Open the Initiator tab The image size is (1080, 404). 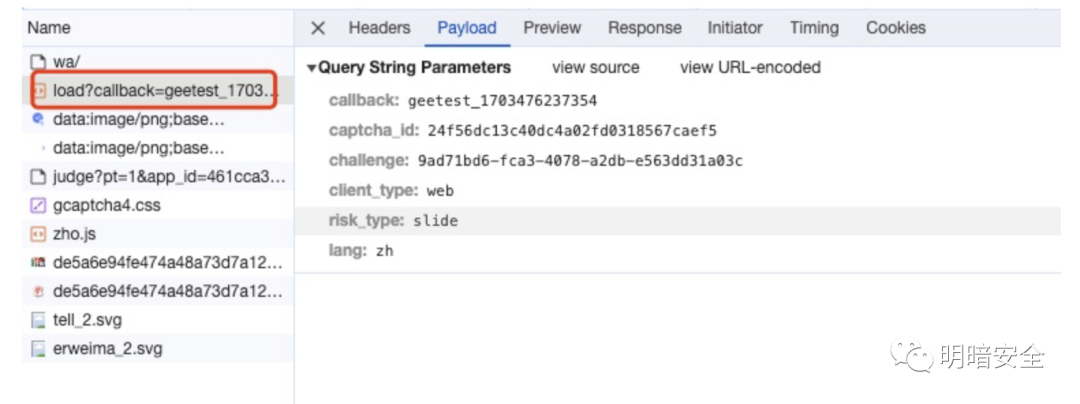point(735,28)
